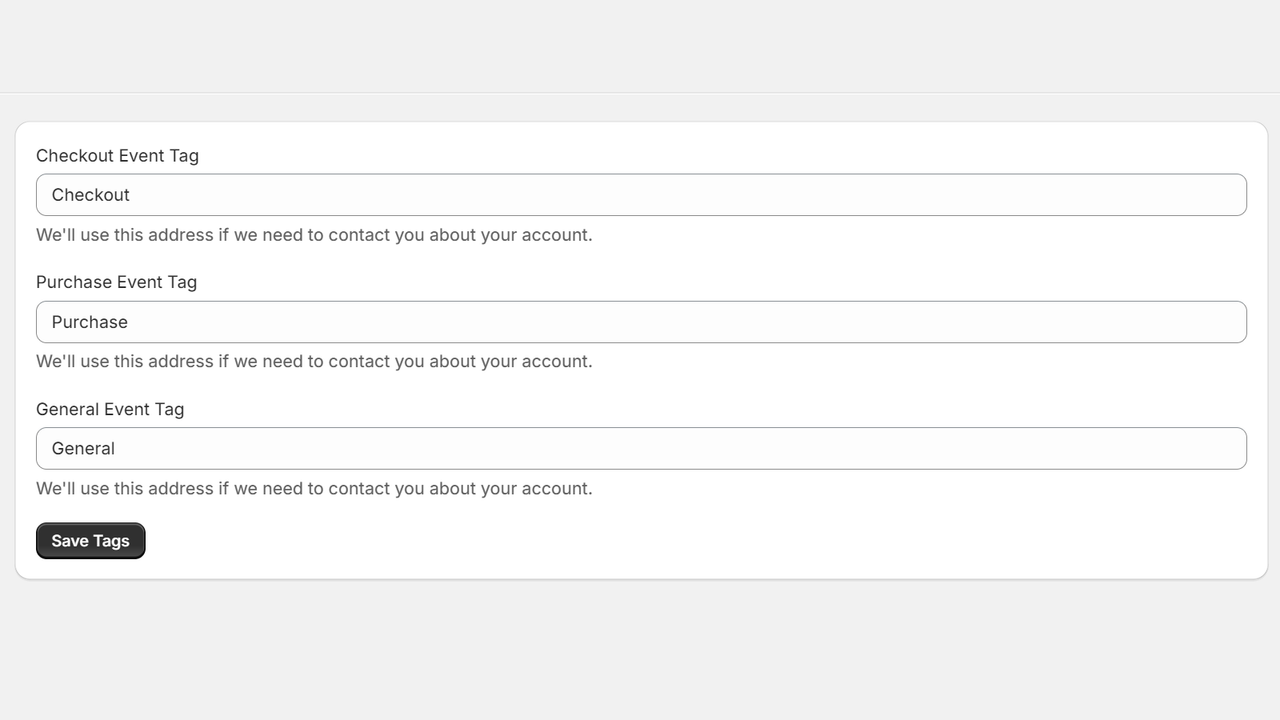The image size is (1280, 720).
Task: Click the Checkout Event Tag label
Action: 117,156
